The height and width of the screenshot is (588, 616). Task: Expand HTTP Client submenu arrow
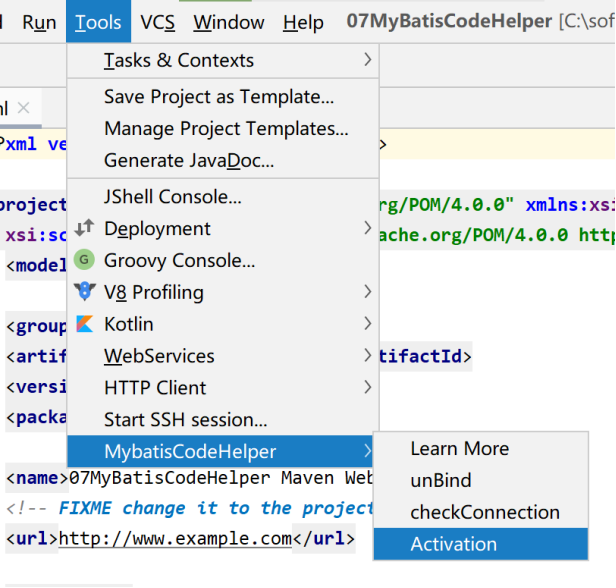point(368,387)
